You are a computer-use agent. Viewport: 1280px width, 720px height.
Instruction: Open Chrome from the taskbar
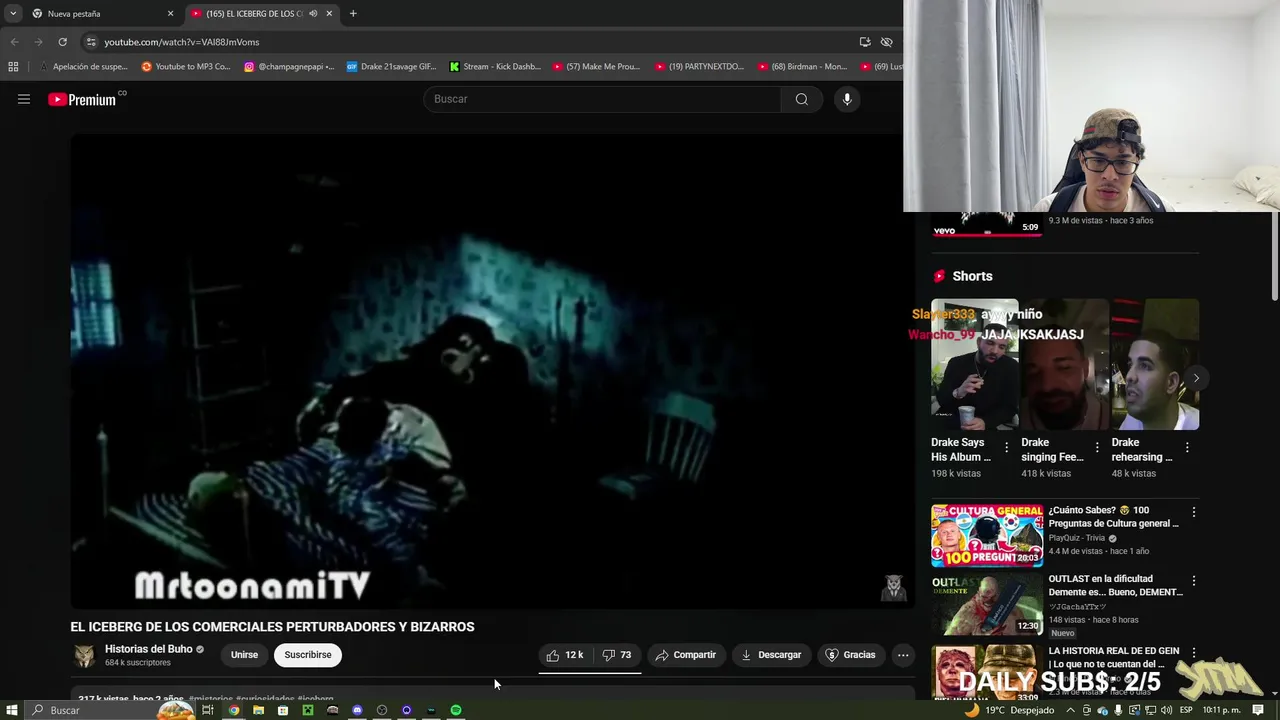pos(233,710)
